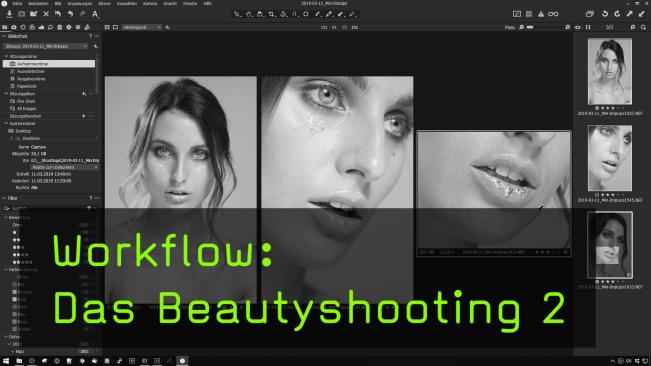
Task: Open the Details tool tab magnifier icon
Action: [50, 27]
